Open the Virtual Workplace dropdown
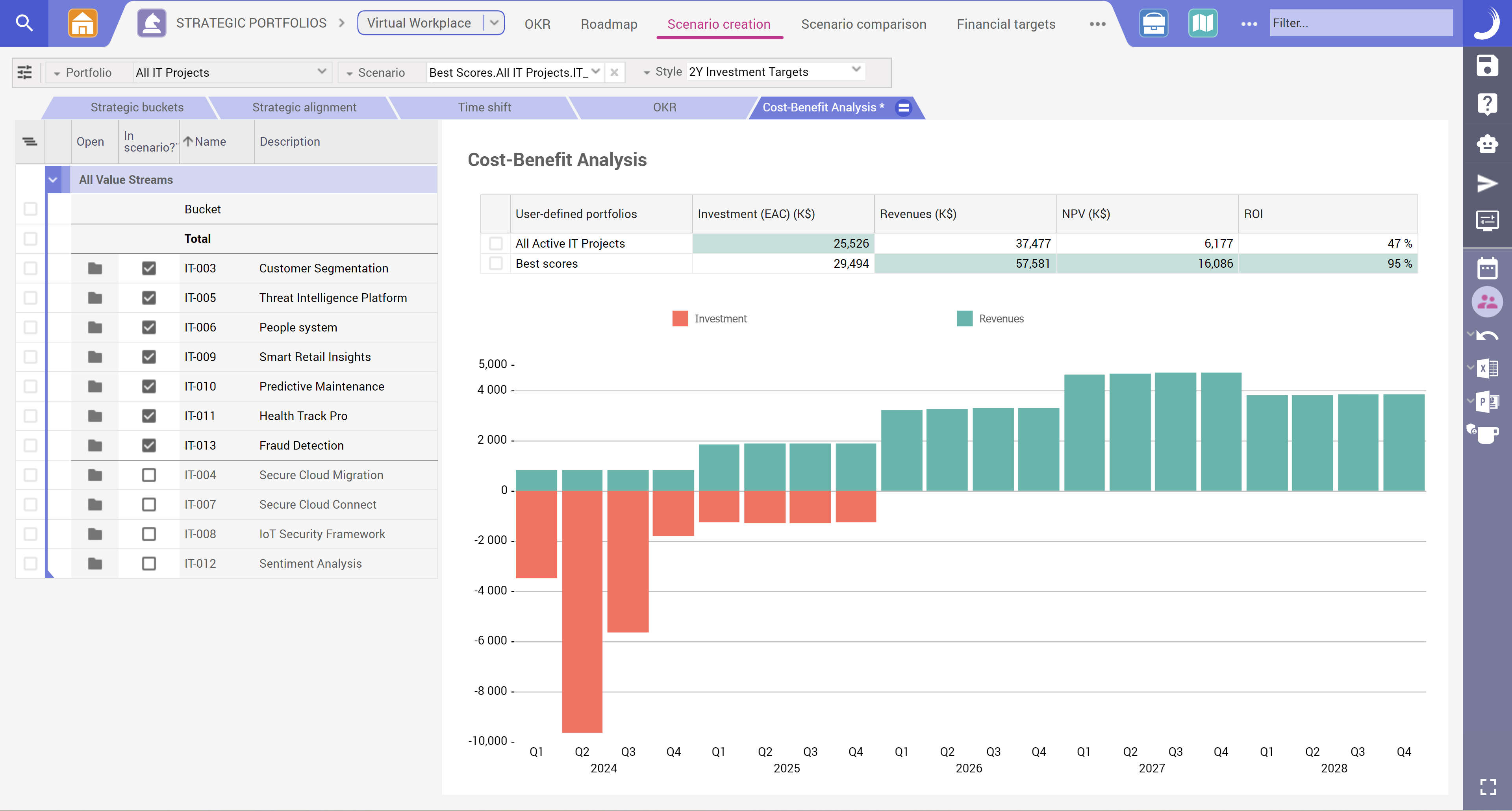This screenshot has width=1512, height=811. (494, 23)
